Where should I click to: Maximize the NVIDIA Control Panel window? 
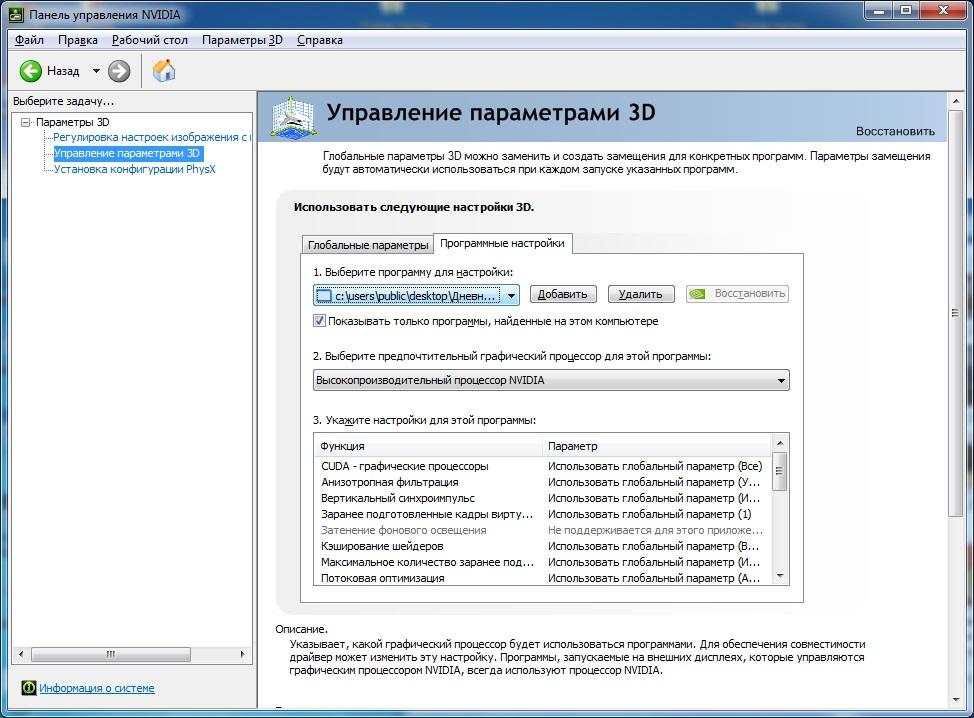(906, 11)
